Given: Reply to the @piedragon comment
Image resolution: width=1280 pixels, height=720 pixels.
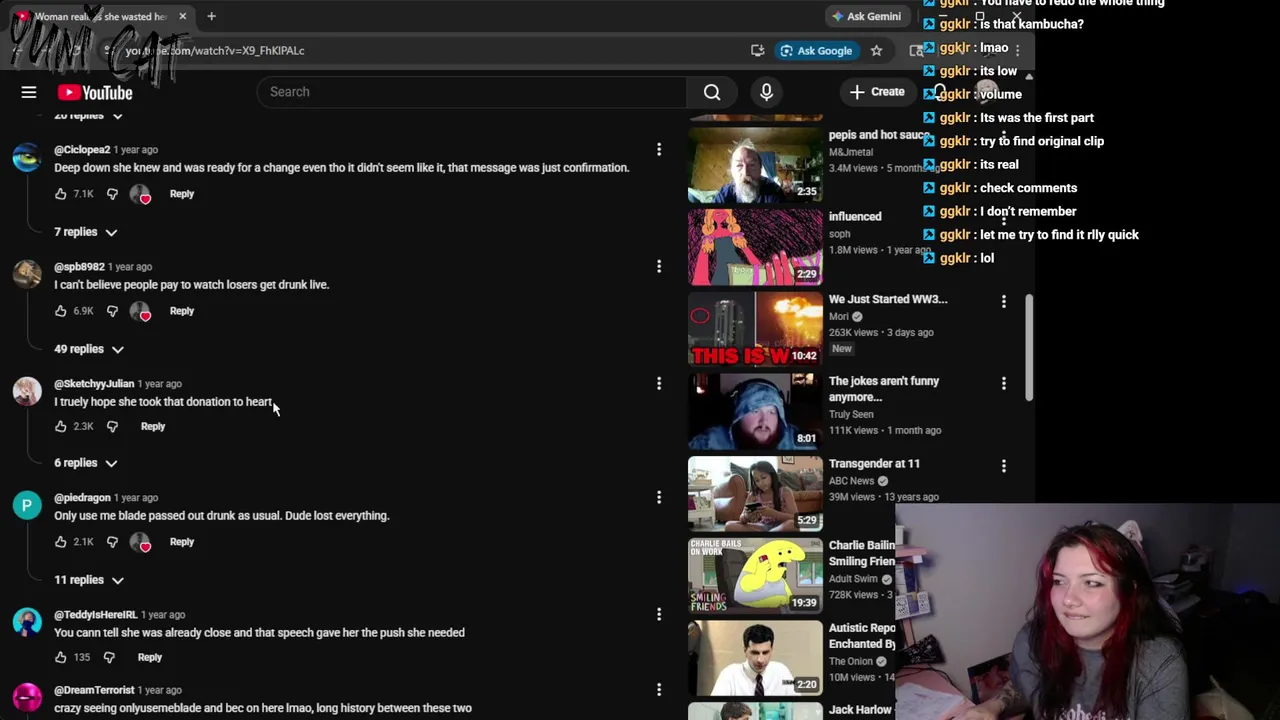Looking at the screenshot, I should click(x=181, y=542).
